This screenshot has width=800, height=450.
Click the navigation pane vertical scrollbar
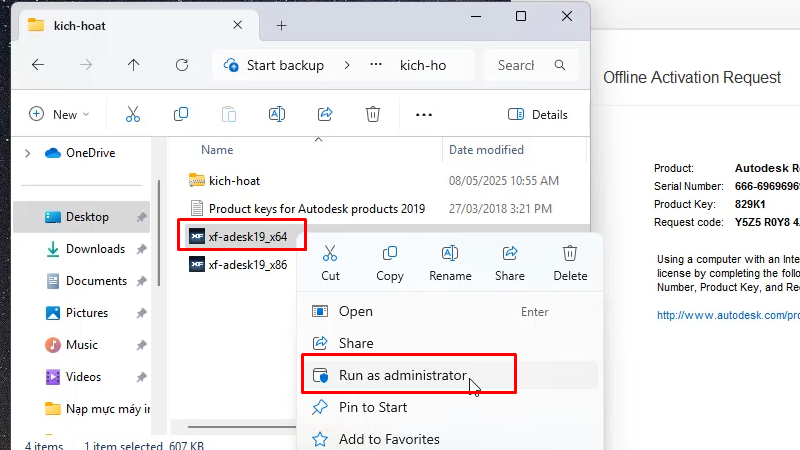pyautogui.click(x=159, y=233)
